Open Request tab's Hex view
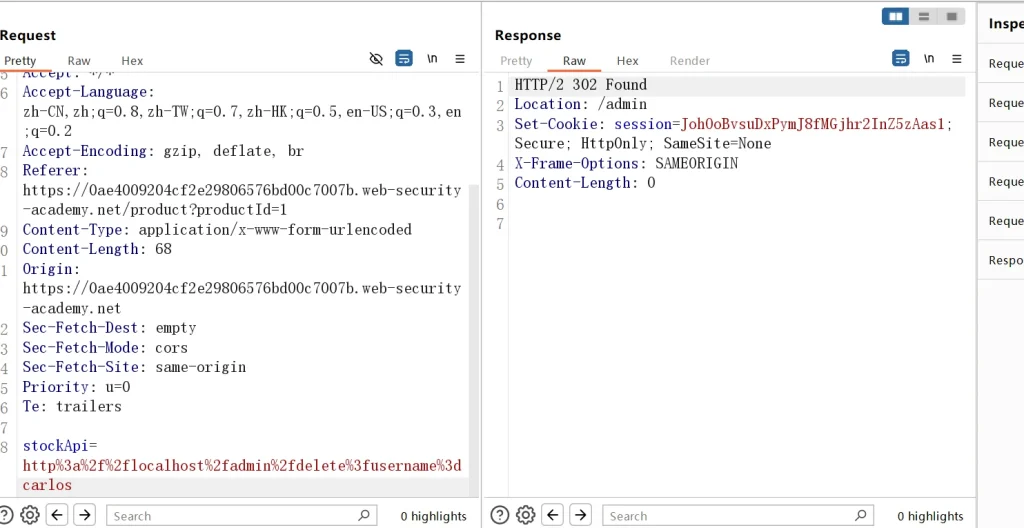This screenshot has width=1024, height=528. pos(132,61)
